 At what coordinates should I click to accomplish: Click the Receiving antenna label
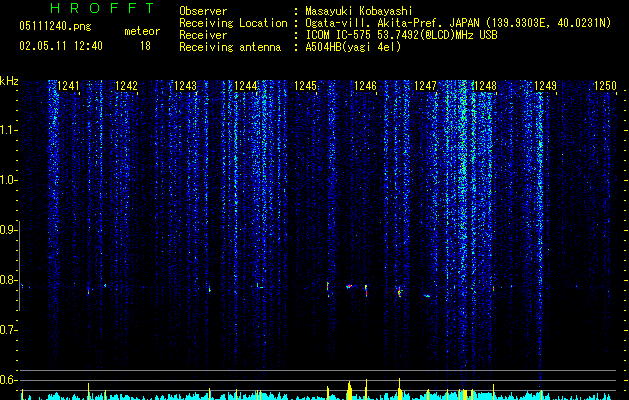(230, 47)
